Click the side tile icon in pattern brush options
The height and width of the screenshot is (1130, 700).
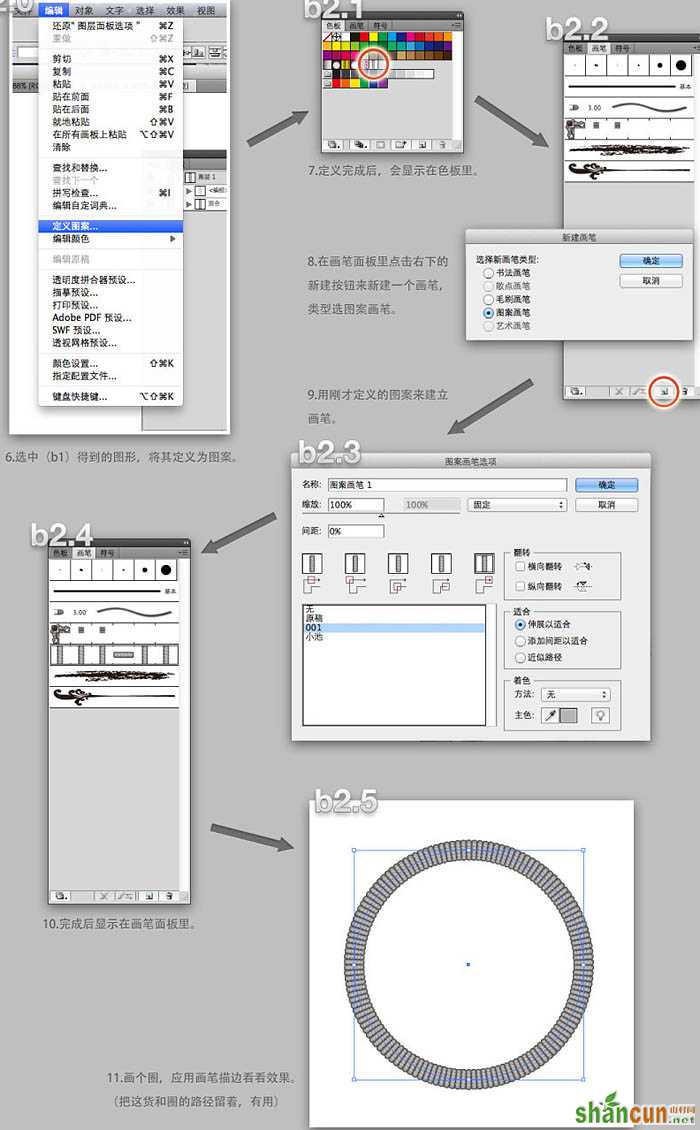[312, 563]
